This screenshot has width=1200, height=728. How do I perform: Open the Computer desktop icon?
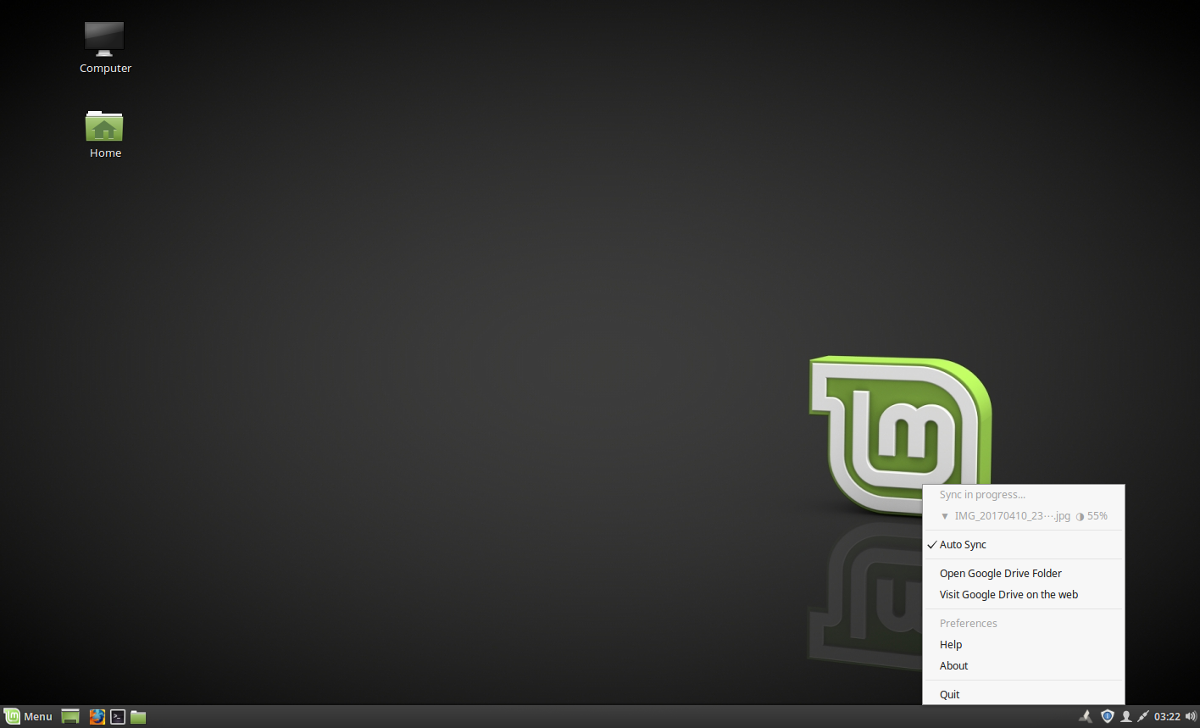click(105, 48)
